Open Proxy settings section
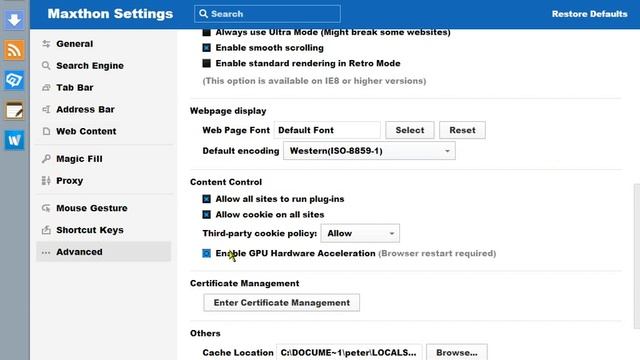The image size is (640, 360). click(x=103, y=180)
